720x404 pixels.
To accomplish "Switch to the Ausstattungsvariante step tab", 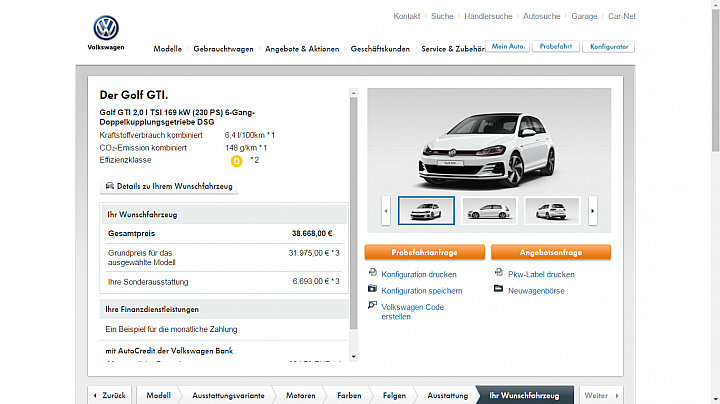I will [x=228, y=395].
